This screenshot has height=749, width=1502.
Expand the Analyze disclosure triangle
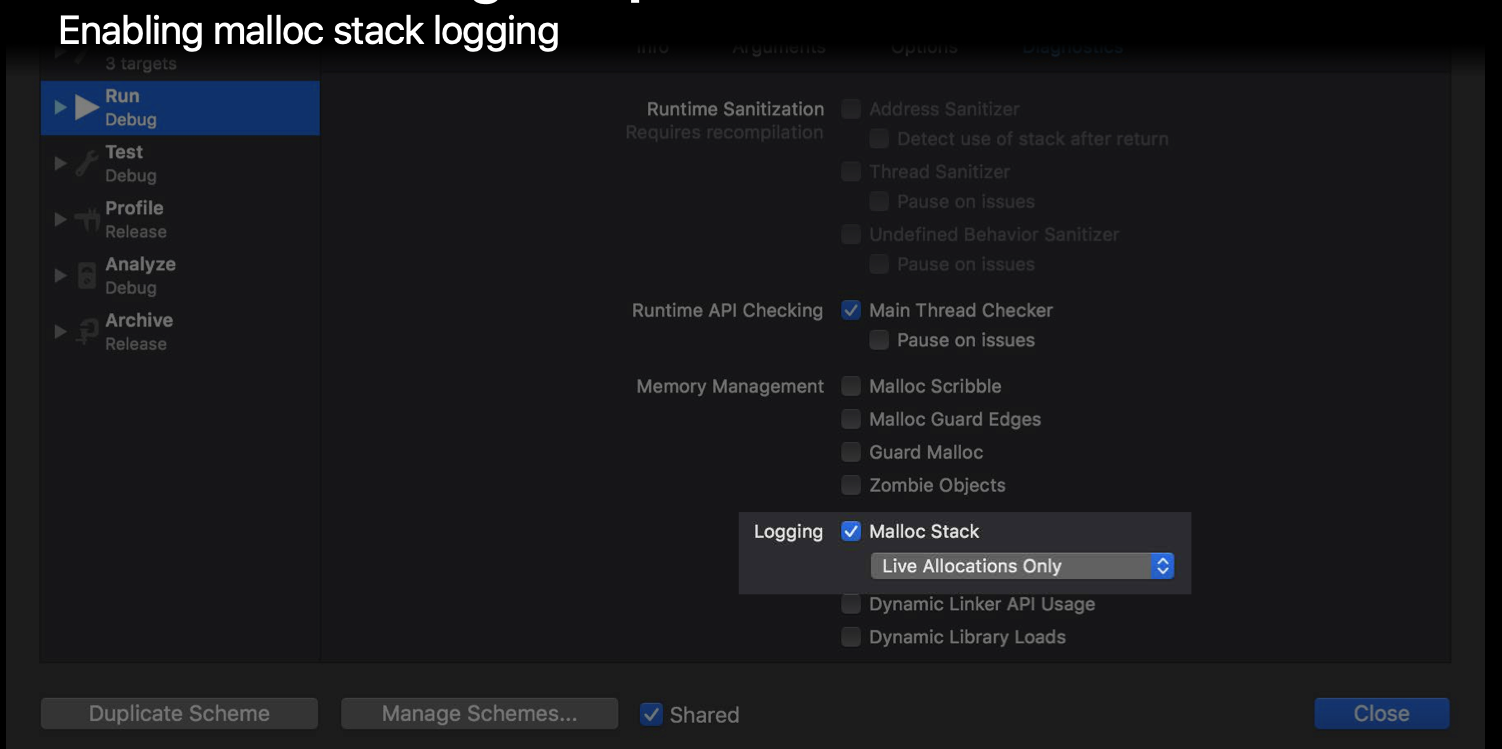point(61,275)
